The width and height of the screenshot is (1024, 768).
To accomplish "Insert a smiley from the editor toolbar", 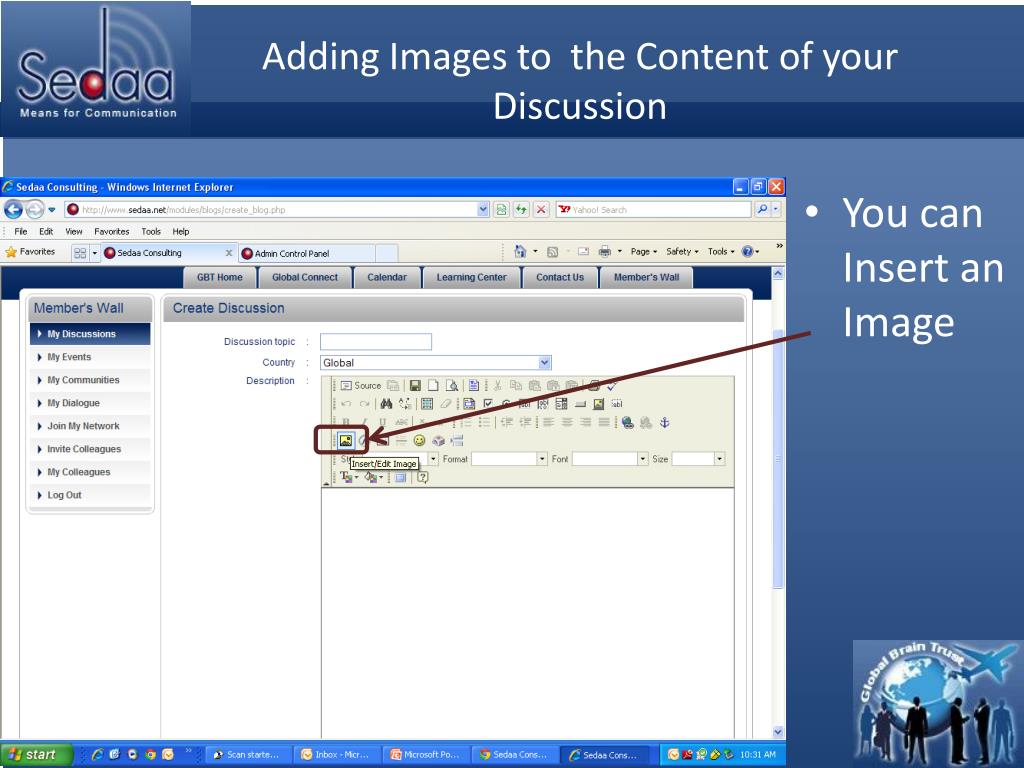I will click(419, 440).
